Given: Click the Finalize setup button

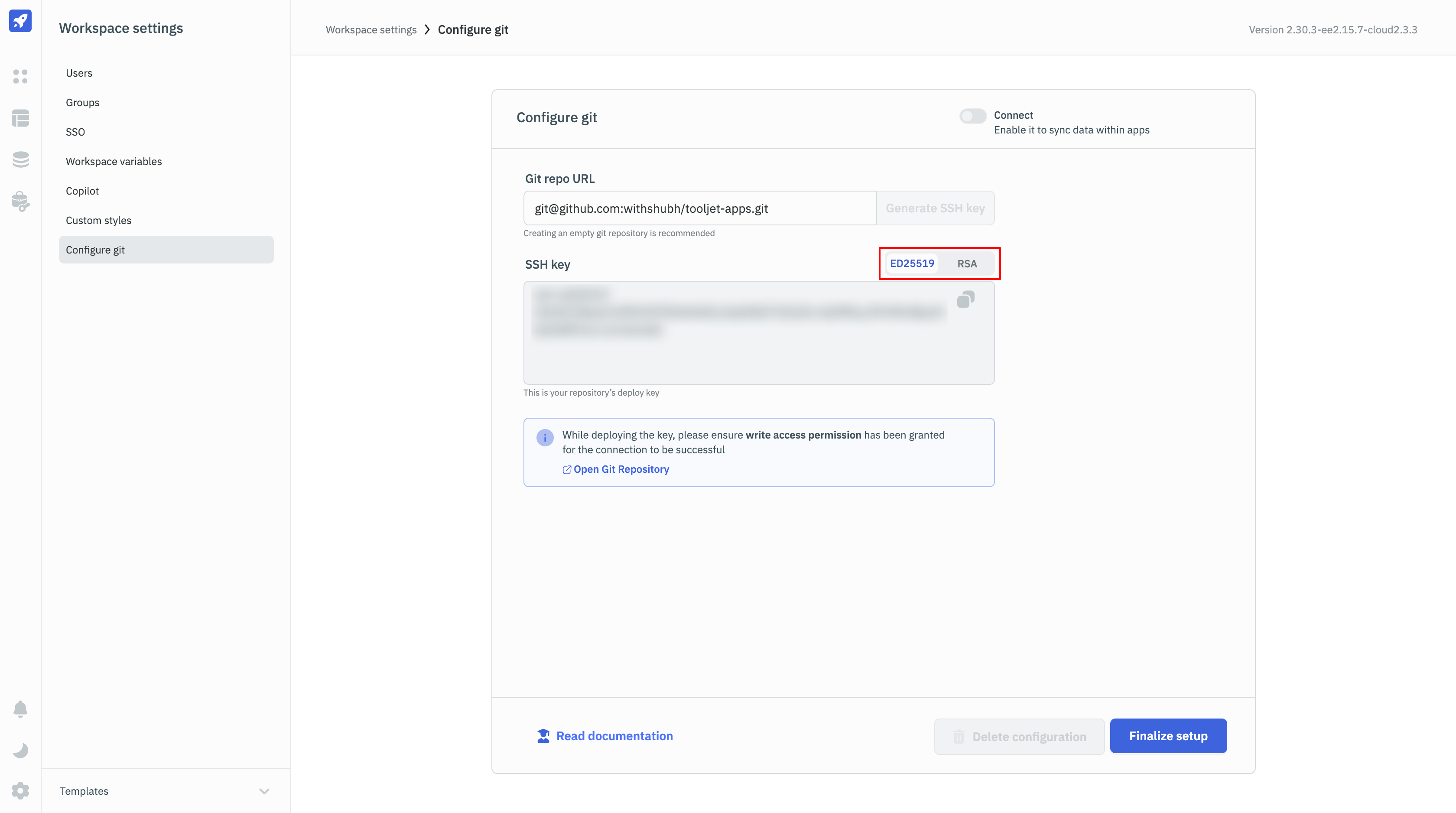Looking at the screenshot, I should click(x=1168, y=736).
